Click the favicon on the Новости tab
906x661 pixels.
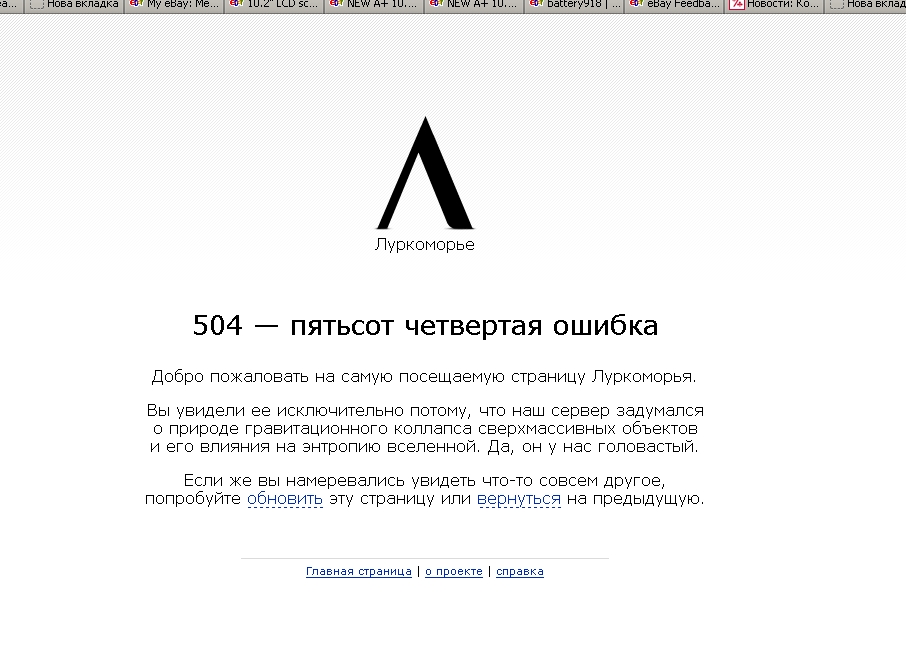736,5
